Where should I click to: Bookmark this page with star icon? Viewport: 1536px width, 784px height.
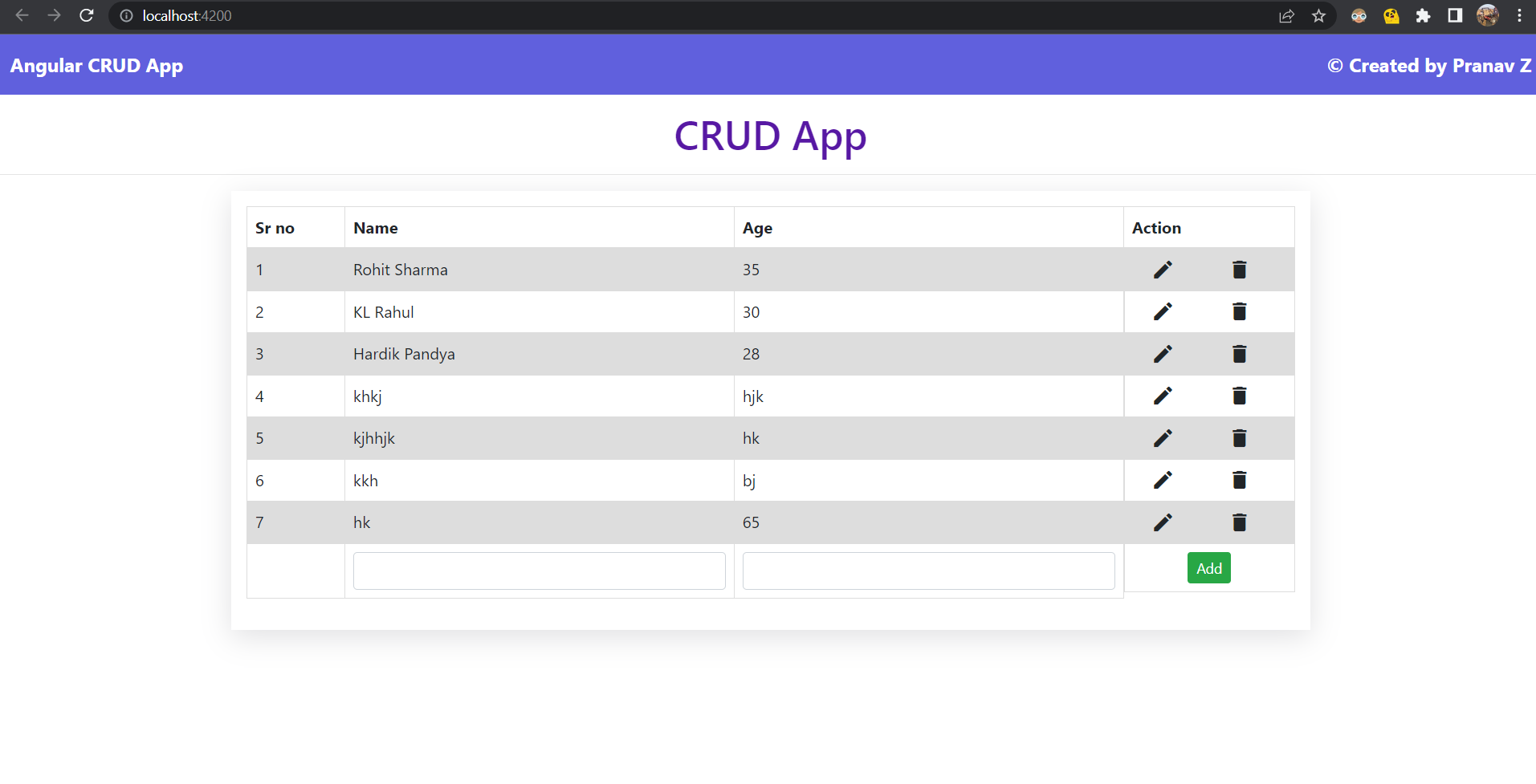pyautogui.click(x=1318, y=16)
